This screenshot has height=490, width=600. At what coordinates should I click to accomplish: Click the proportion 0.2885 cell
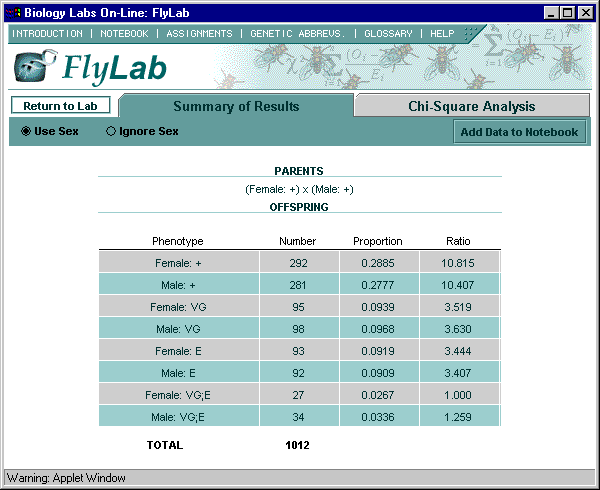[379, 263]
